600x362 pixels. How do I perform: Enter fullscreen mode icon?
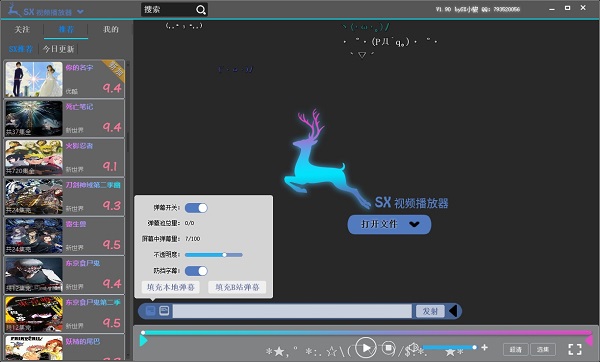click(x=575, y=349)
